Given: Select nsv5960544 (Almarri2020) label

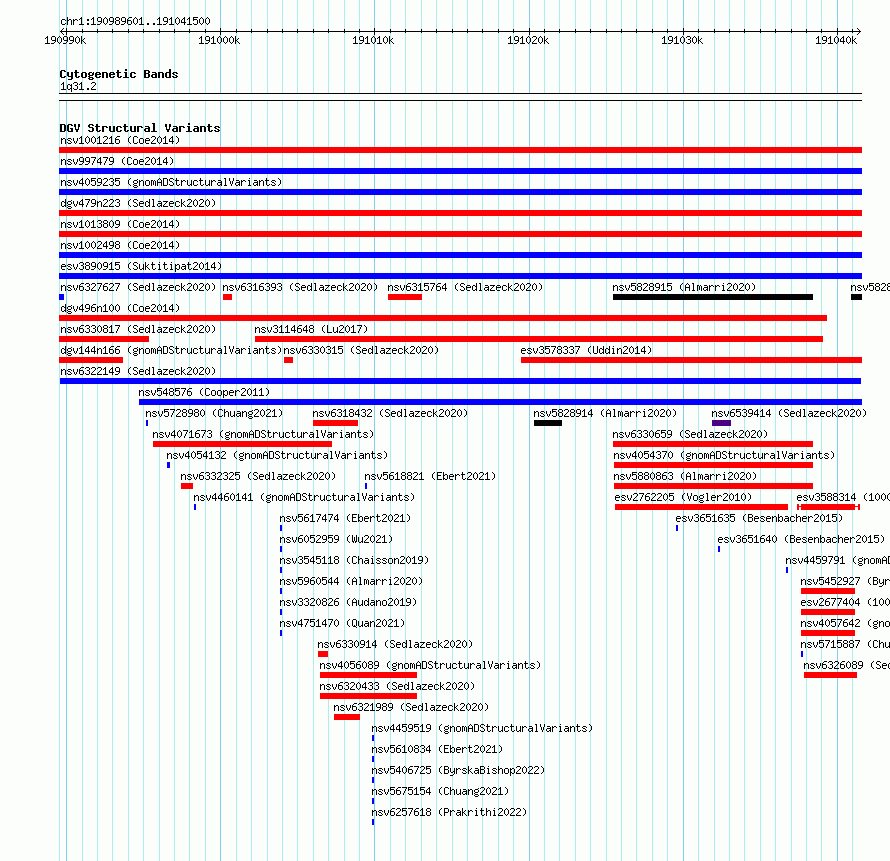Looking at the screenshot, I should tap(351, 581).
